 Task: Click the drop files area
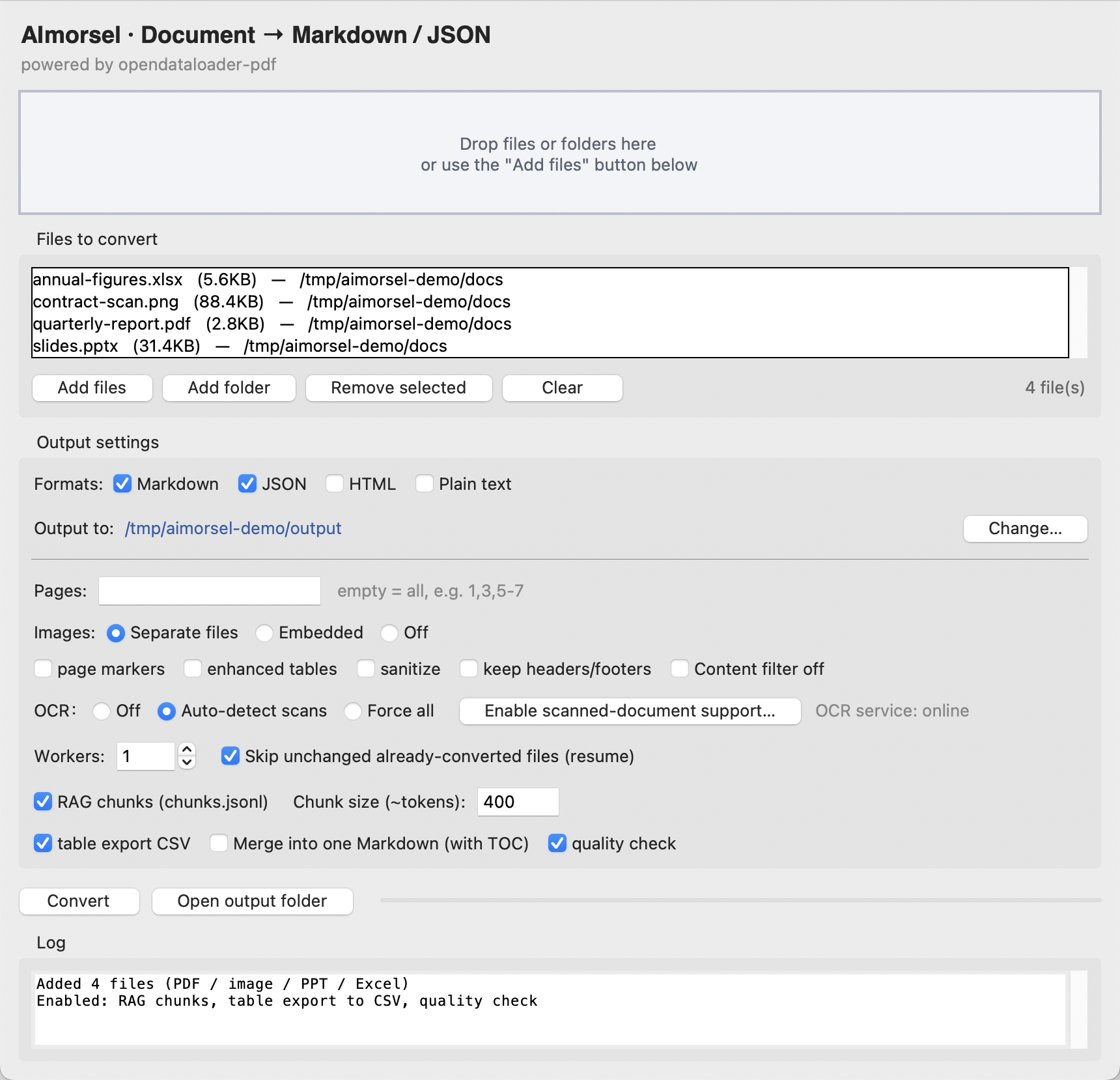pyautogui.click(x=560, y=152)
